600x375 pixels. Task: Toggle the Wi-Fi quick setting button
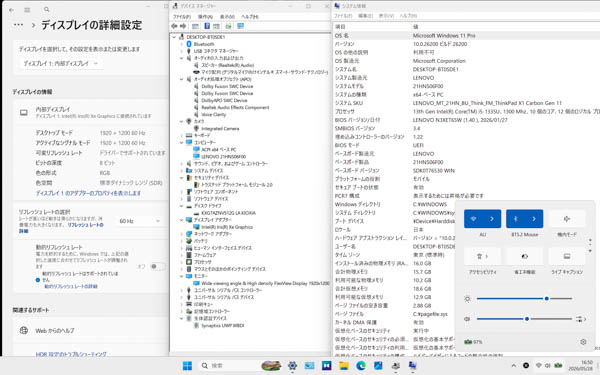click(x=473, y=219)
